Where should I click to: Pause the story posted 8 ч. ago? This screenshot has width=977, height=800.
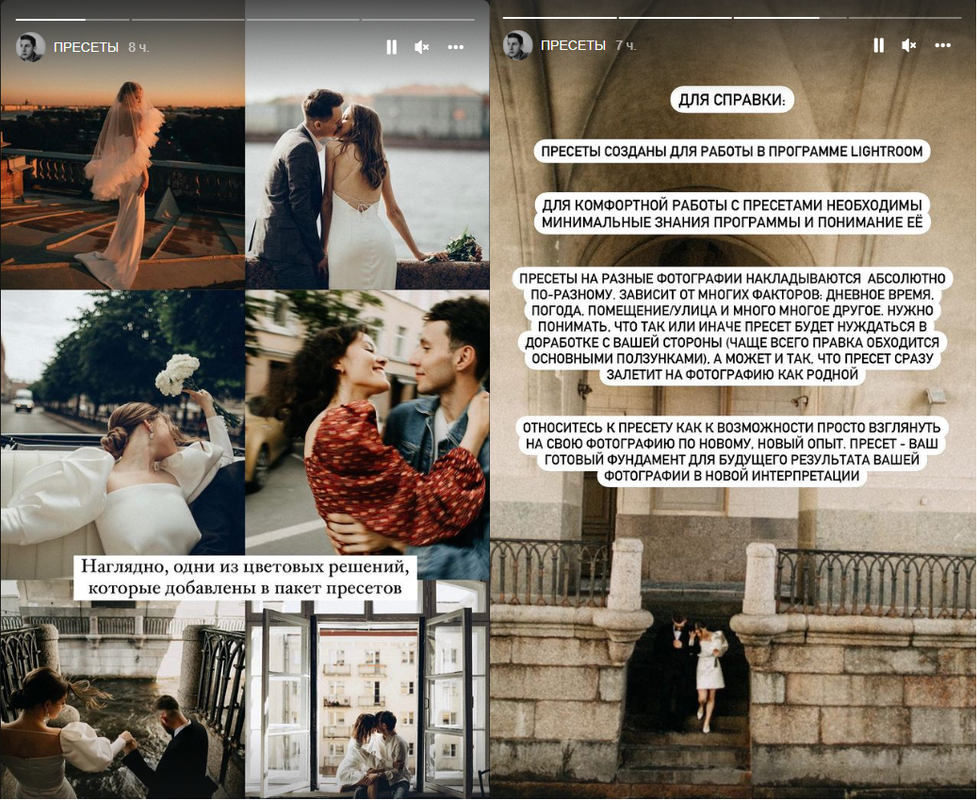[391, 47]
